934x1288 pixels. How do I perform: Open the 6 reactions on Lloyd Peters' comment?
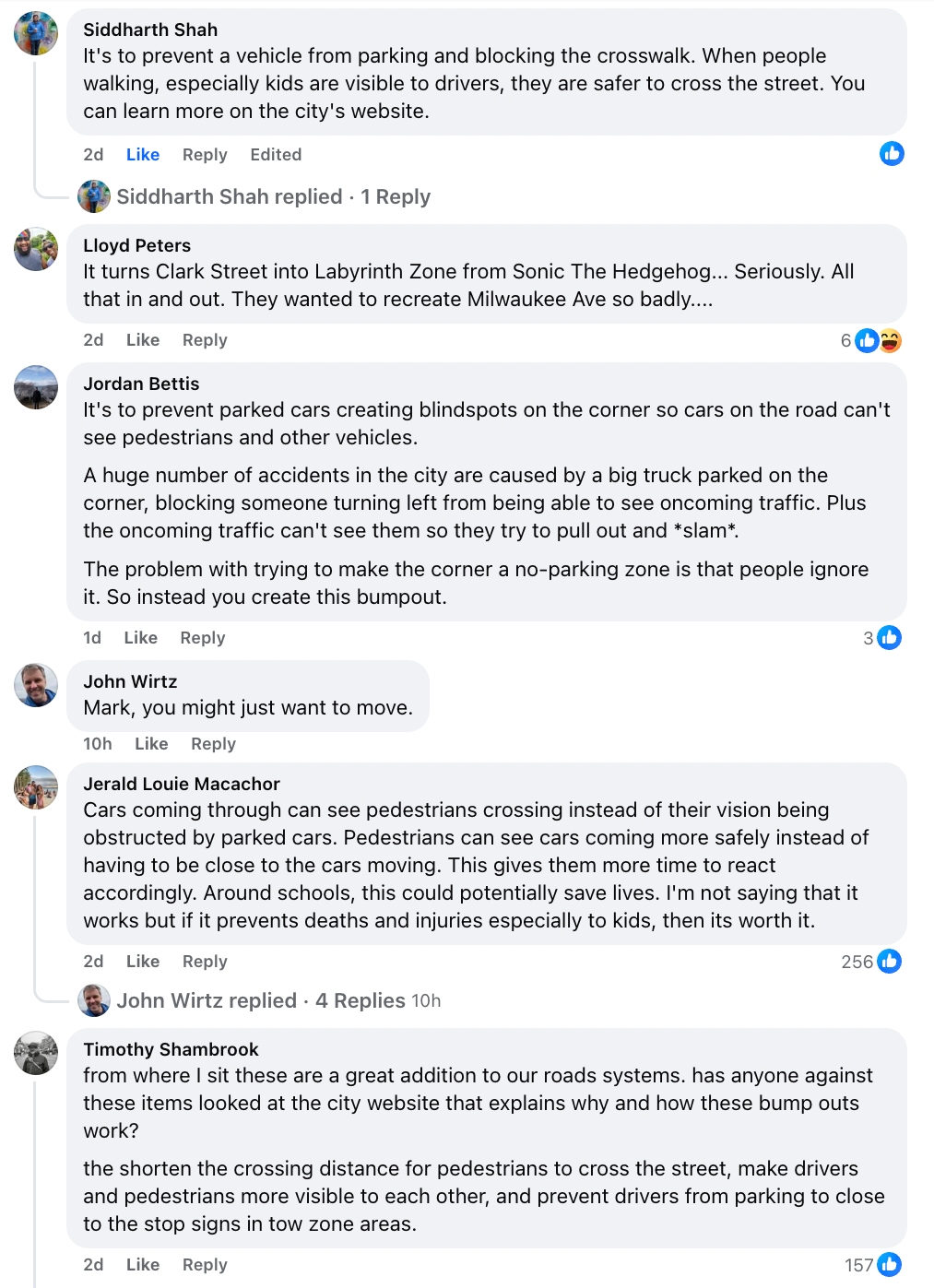point(870,340)
